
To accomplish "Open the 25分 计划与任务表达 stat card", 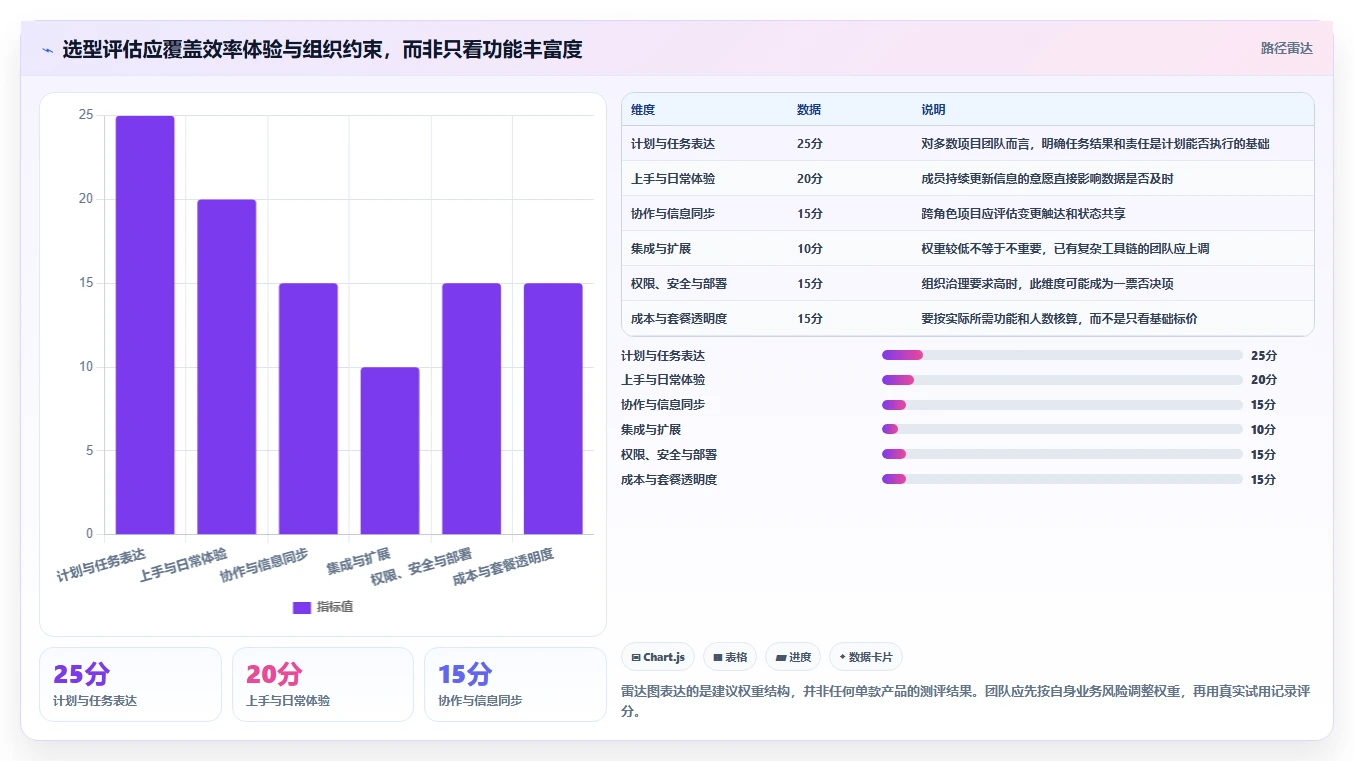I will click(130, 684).
